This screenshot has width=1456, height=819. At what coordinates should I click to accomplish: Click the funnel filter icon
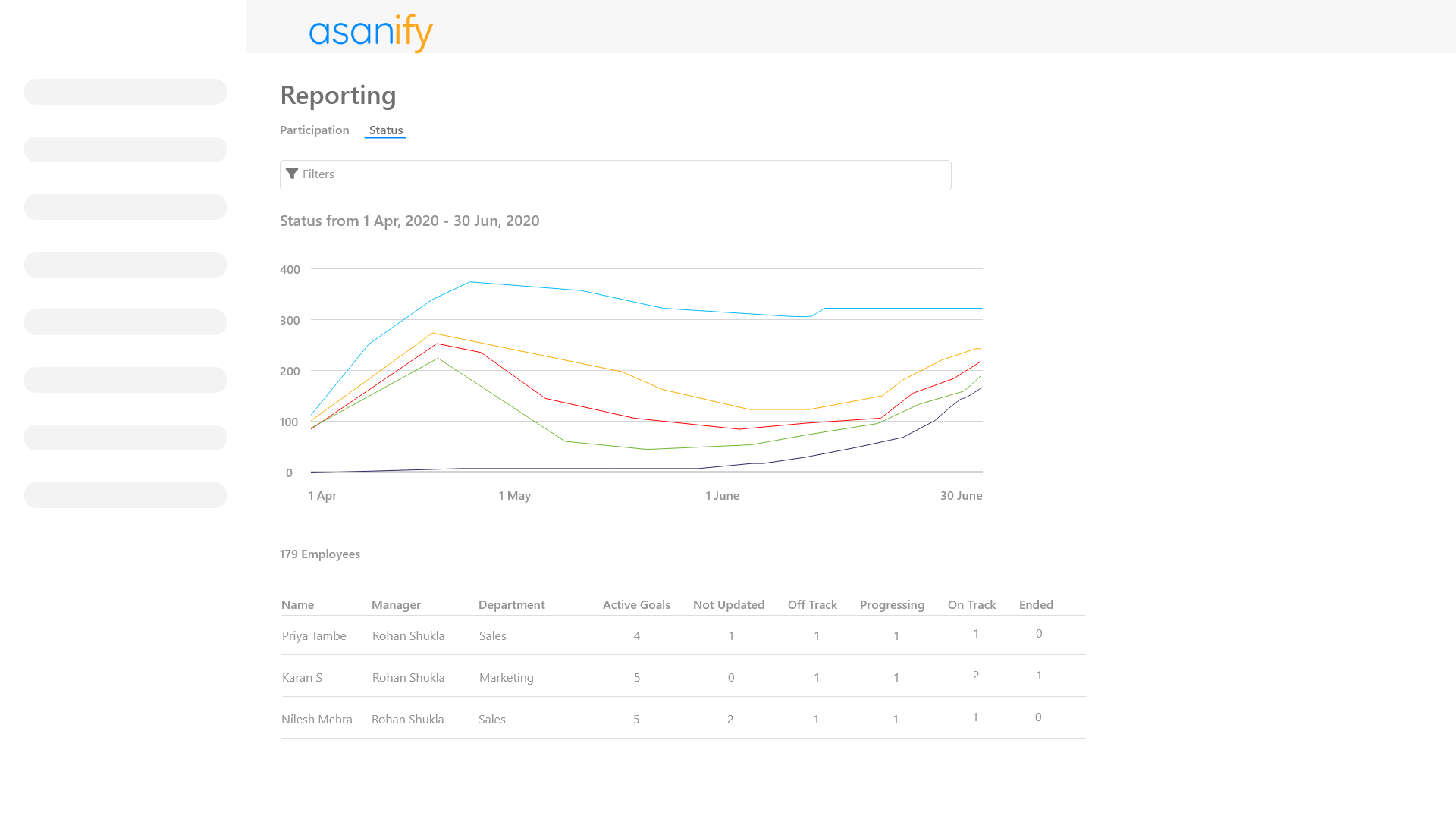point(292,174)
